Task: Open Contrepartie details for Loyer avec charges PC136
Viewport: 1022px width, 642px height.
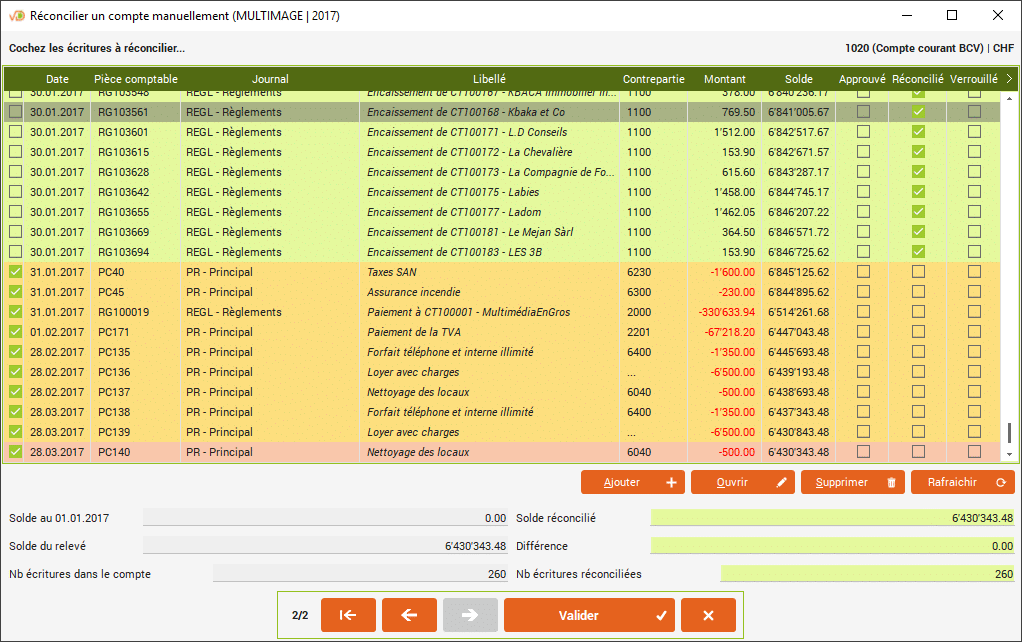Action: pyautogui.click(x=632, y=372)
